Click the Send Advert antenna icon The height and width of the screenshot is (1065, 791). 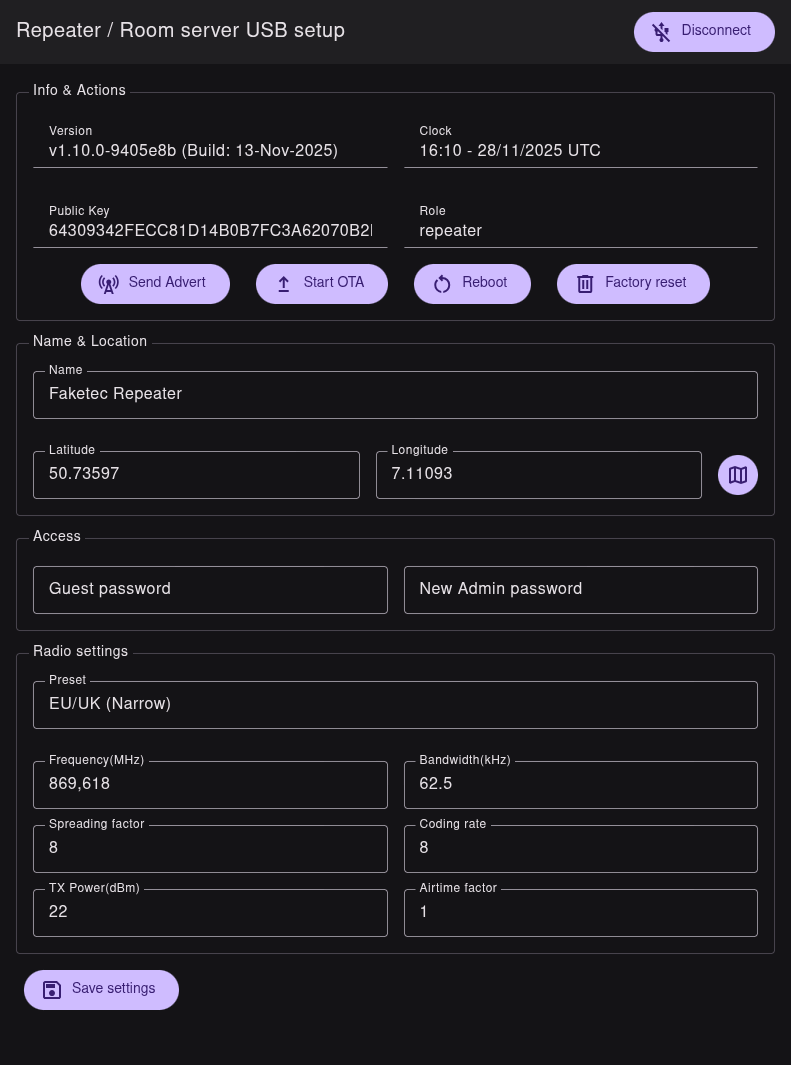point(109,284)
